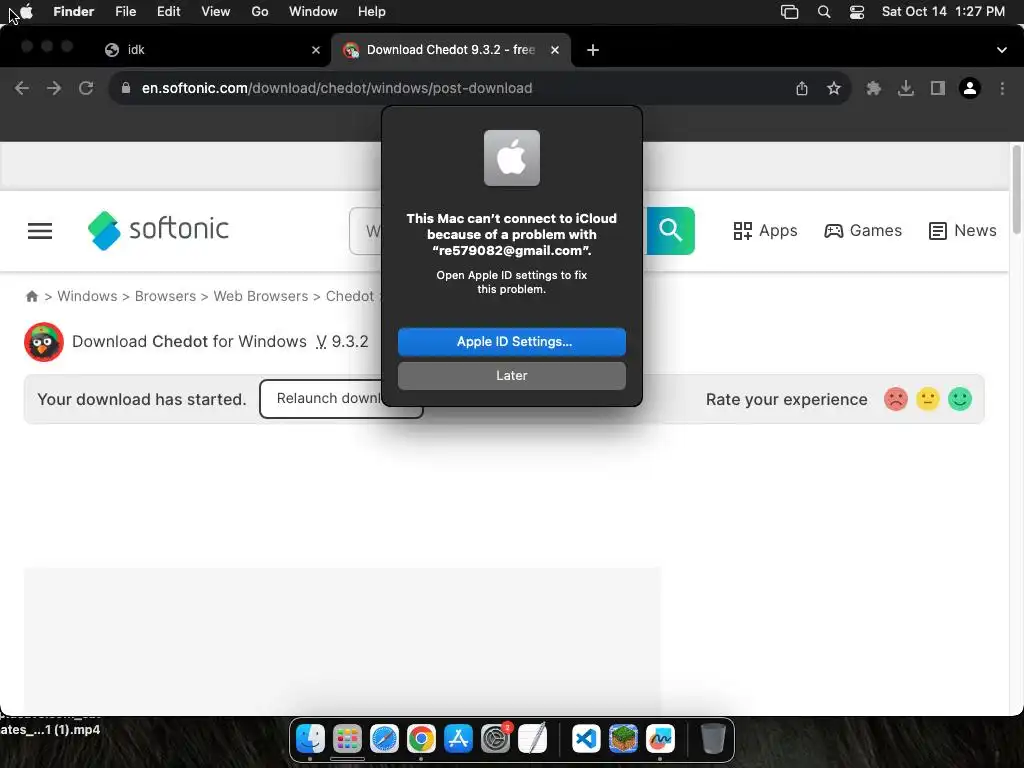The height and width of the screenshot is (768, 1024).
Task: Open Google Chrome from the Dock
Action: 421,739
